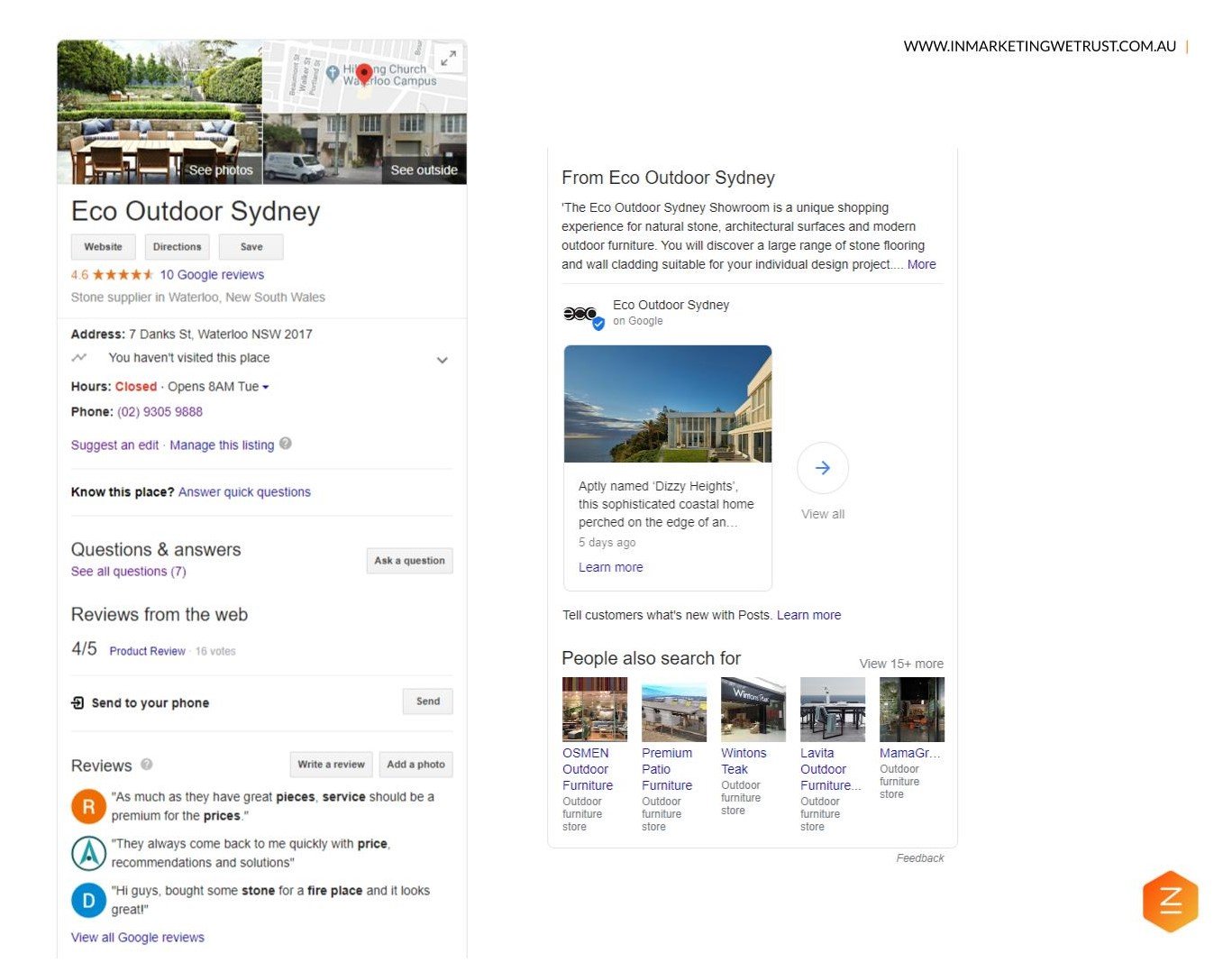Click Learn more under the Dizzy Heights post
1232x972 pixels.
click(610, 568)
